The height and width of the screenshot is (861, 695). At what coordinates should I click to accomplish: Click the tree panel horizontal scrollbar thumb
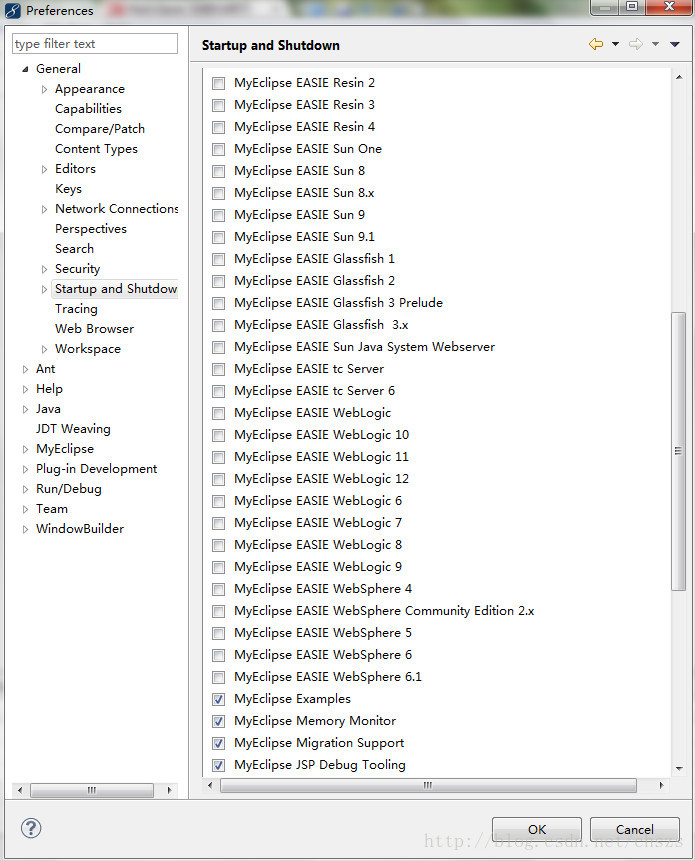[92, 790]
